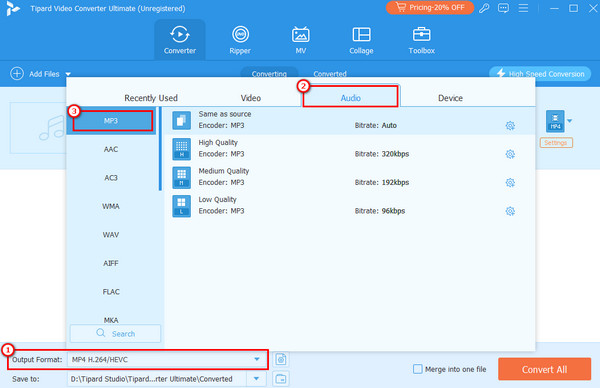Select MP3 in format list
This screenshot has width=600, height=388.
(111, 121)
